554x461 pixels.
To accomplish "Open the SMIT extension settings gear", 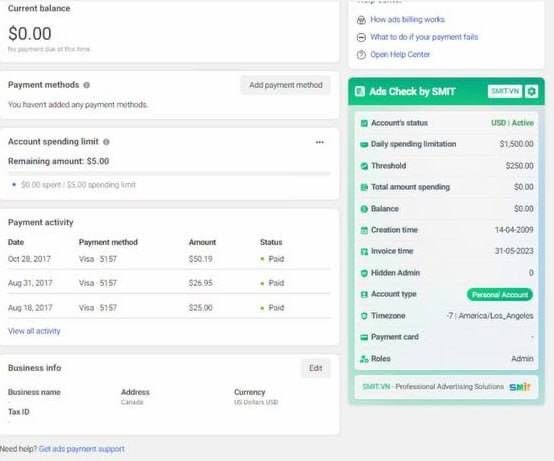I will tap(531, 91).
